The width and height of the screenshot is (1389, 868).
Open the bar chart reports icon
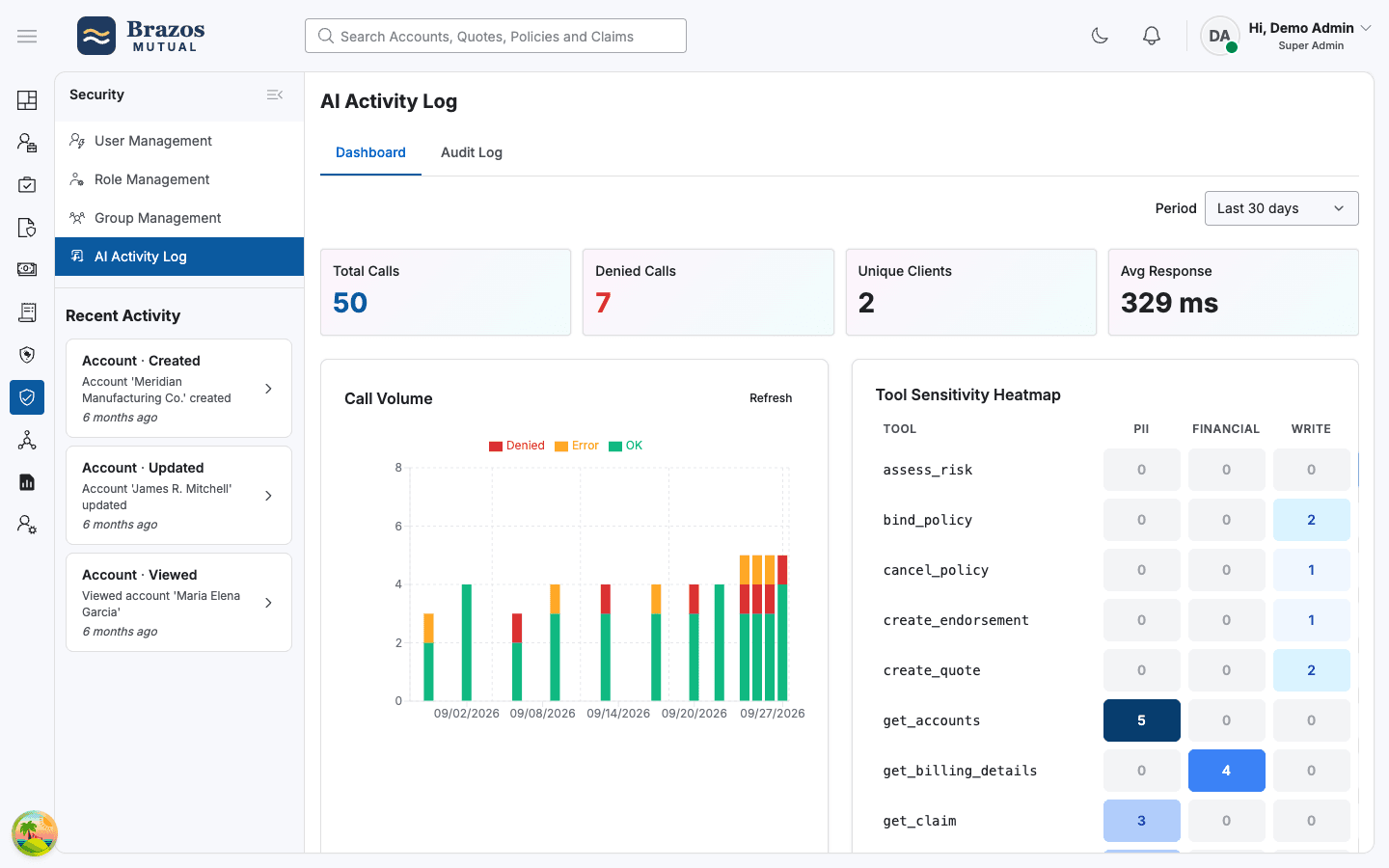[x=27, y=482]
